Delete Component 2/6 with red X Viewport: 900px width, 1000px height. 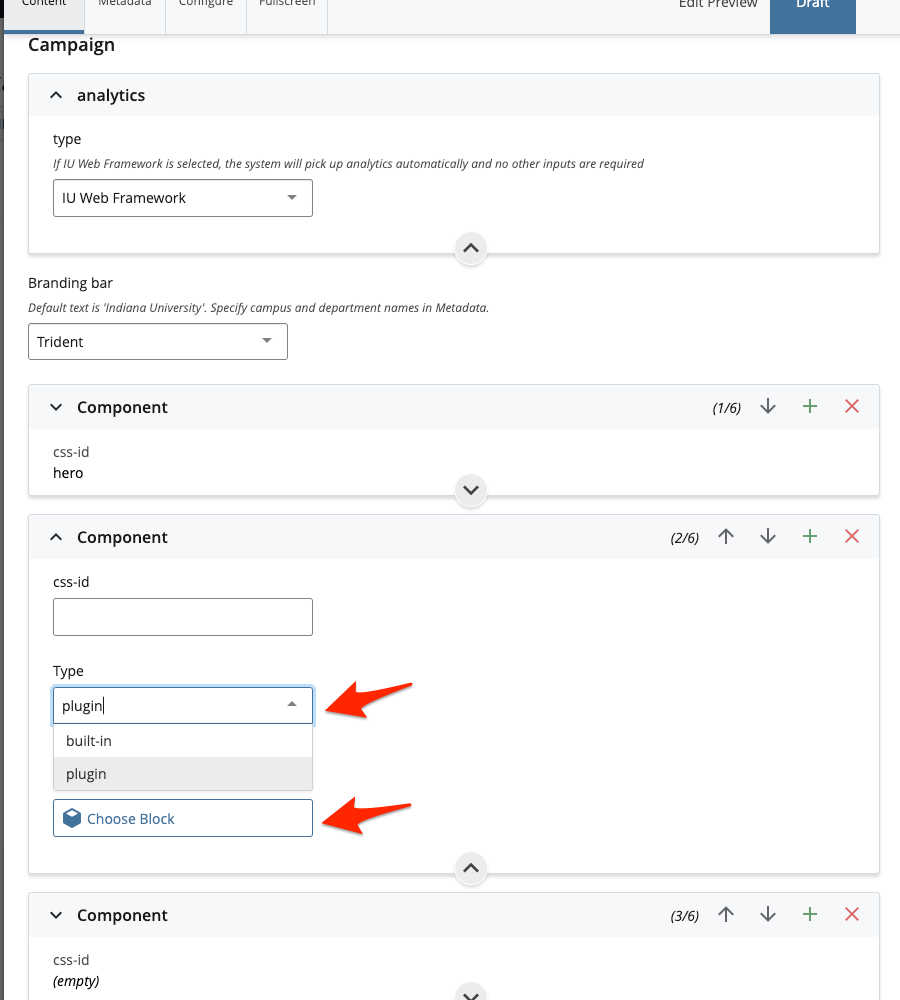click(852, 536)
